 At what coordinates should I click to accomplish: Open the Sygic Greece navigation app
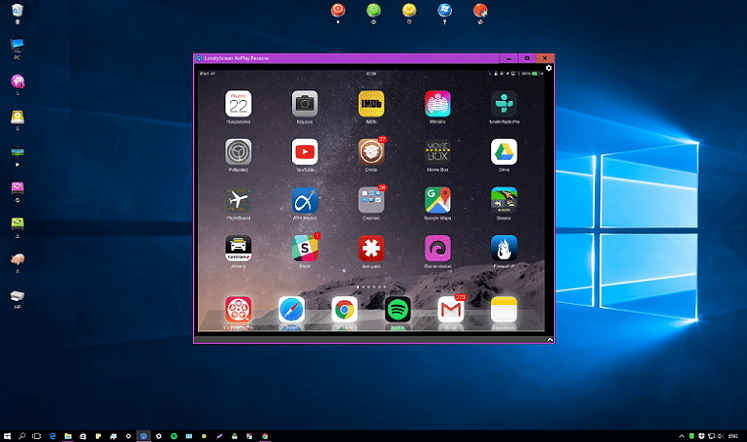point(504,200)
